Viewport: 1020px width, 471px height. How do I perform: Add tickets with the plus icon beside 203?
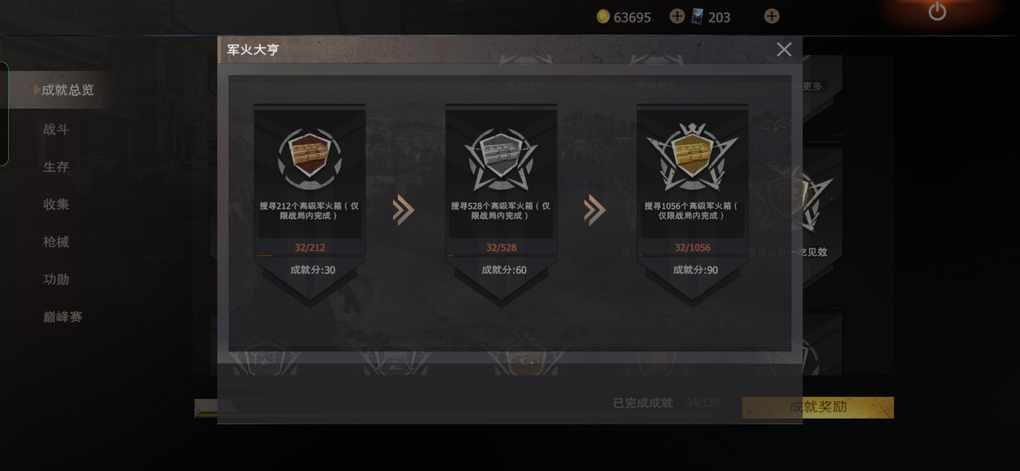pyautogui.click(x=772, y=16)
